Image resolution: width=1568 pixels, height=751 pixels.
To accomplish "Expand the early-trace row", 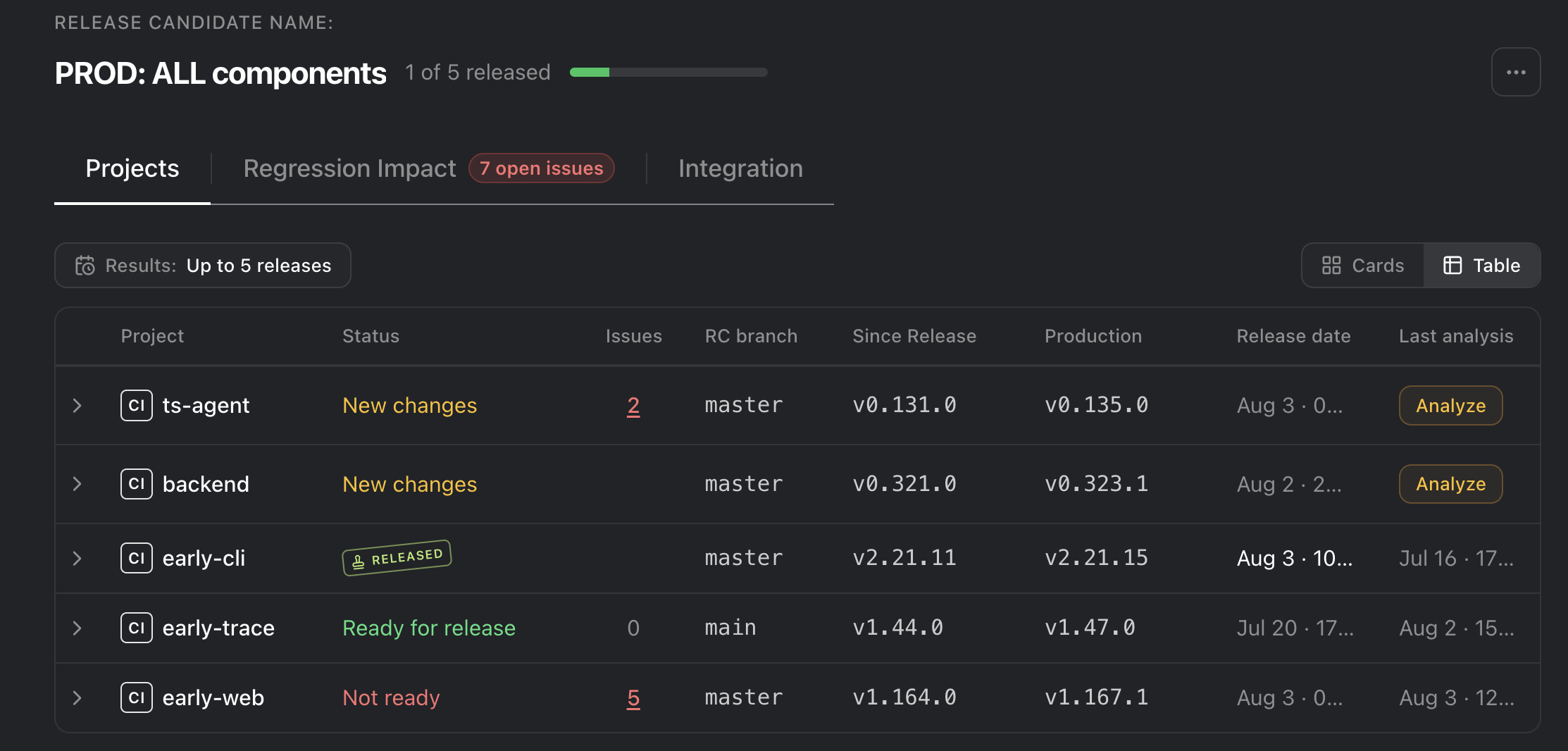I will [x=77, y=628].
